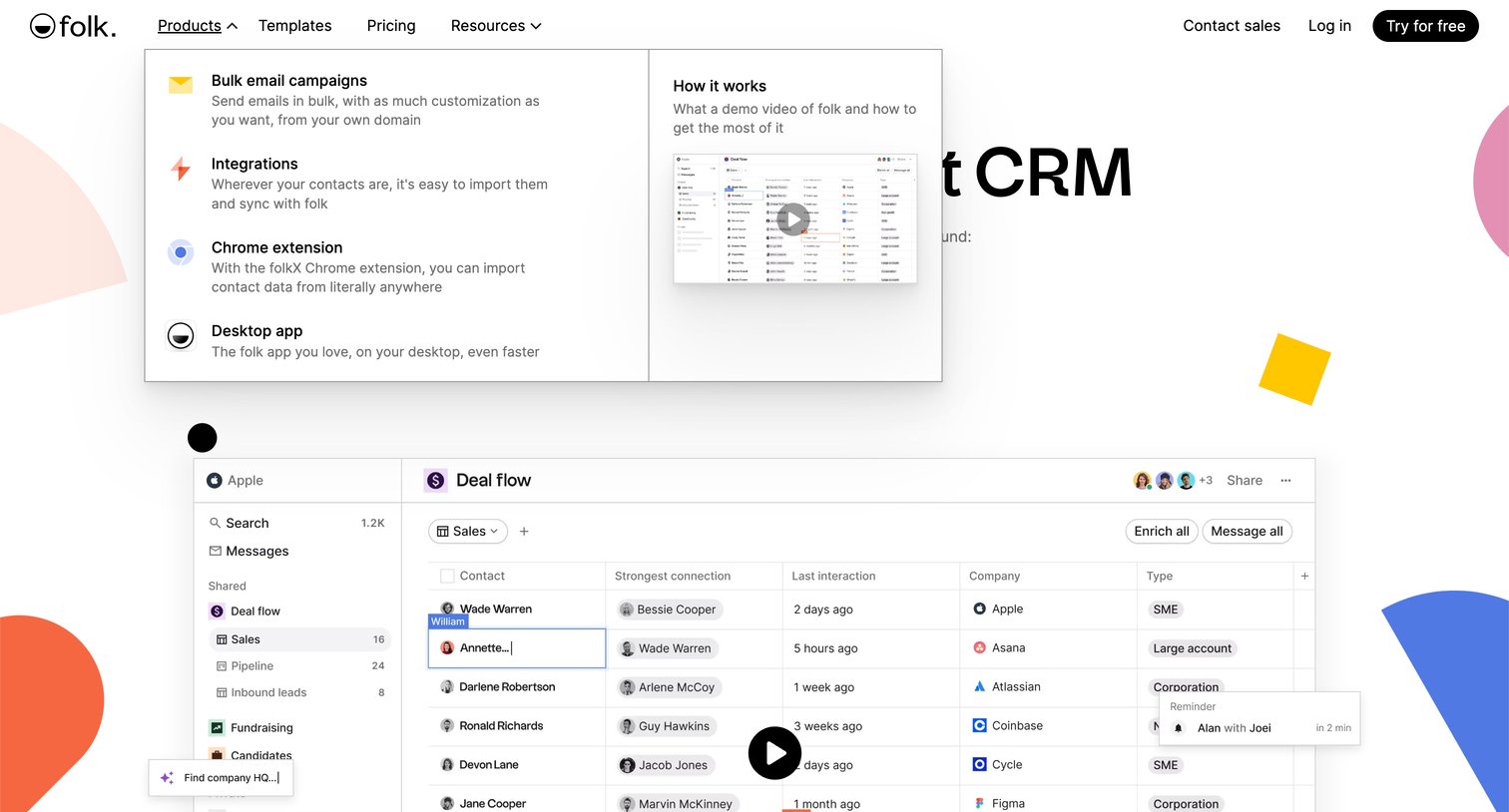Image resolution: width=1509 pixels, height=812 pixels.
Task: Click the Jacob Jones connection chip
Action: point(666,765)
